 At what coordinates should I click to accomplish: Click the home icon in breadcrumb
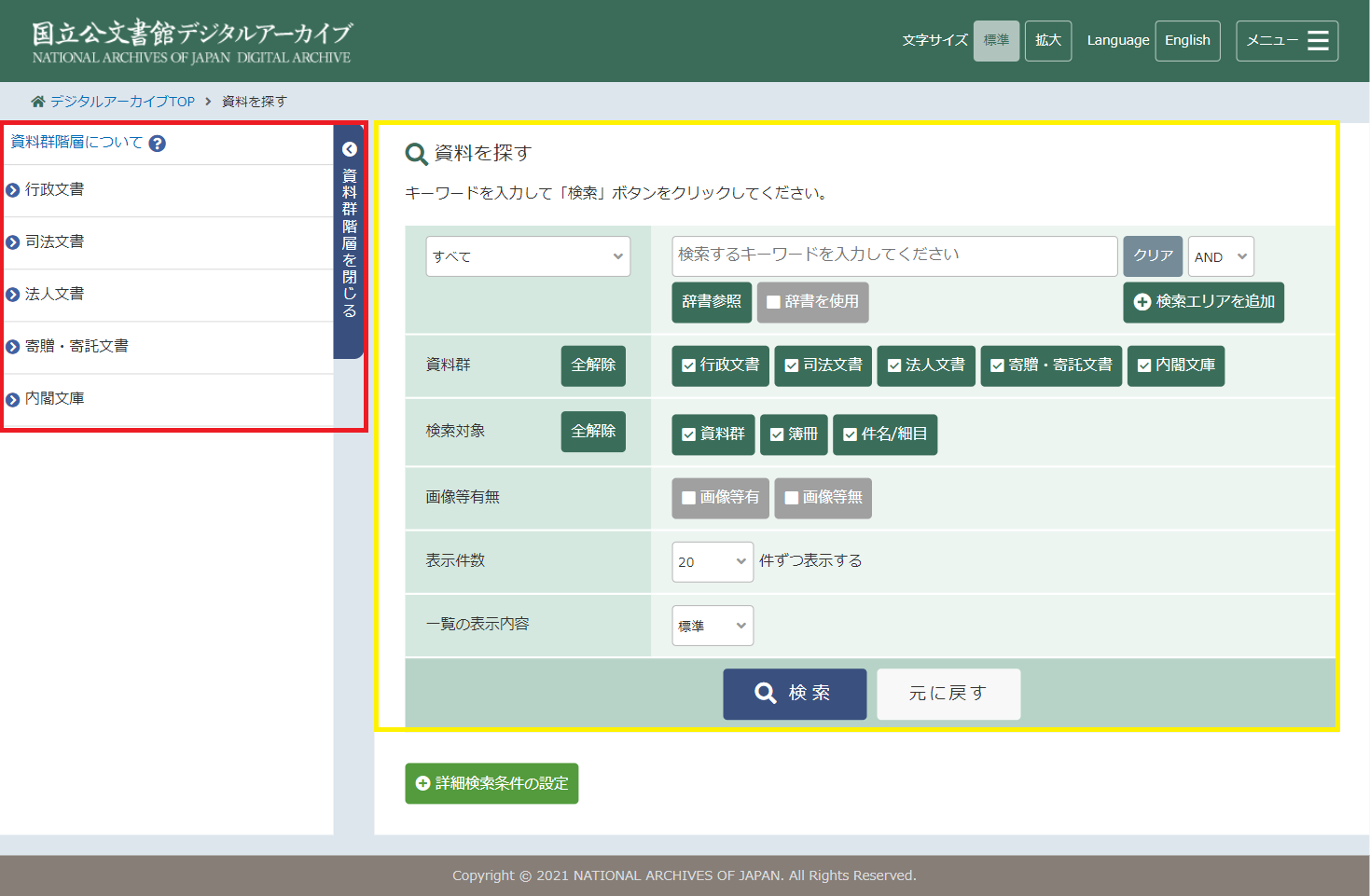point(37,102)
